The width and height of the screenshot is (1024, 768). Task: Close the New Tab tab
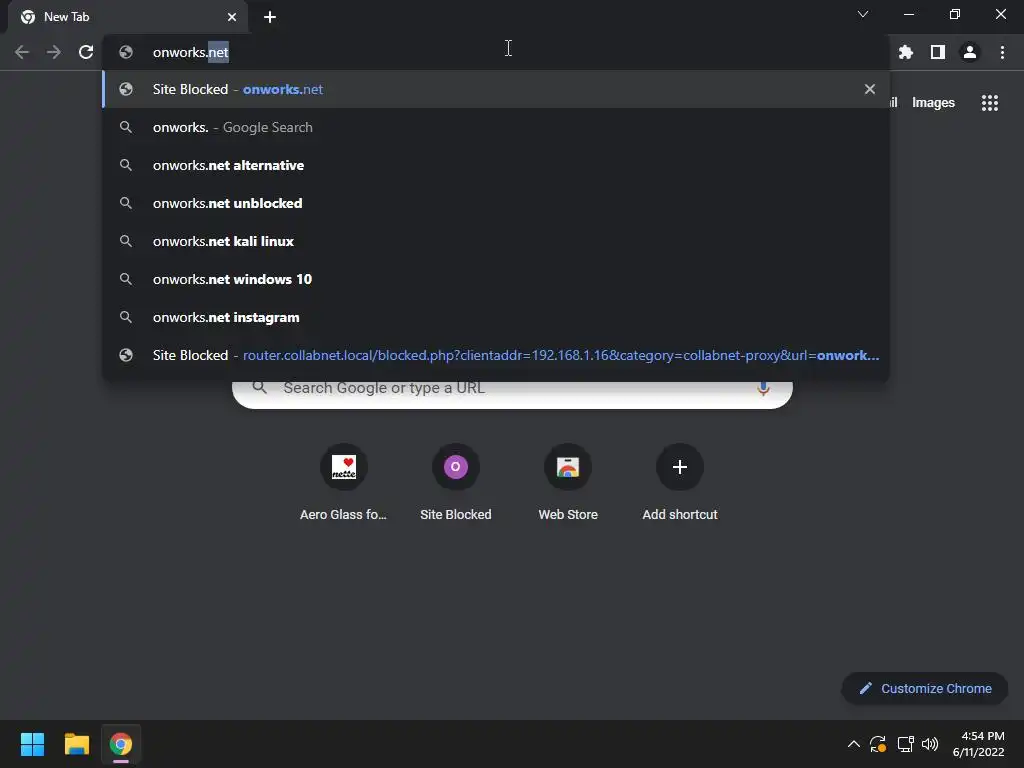coord(232,17)
